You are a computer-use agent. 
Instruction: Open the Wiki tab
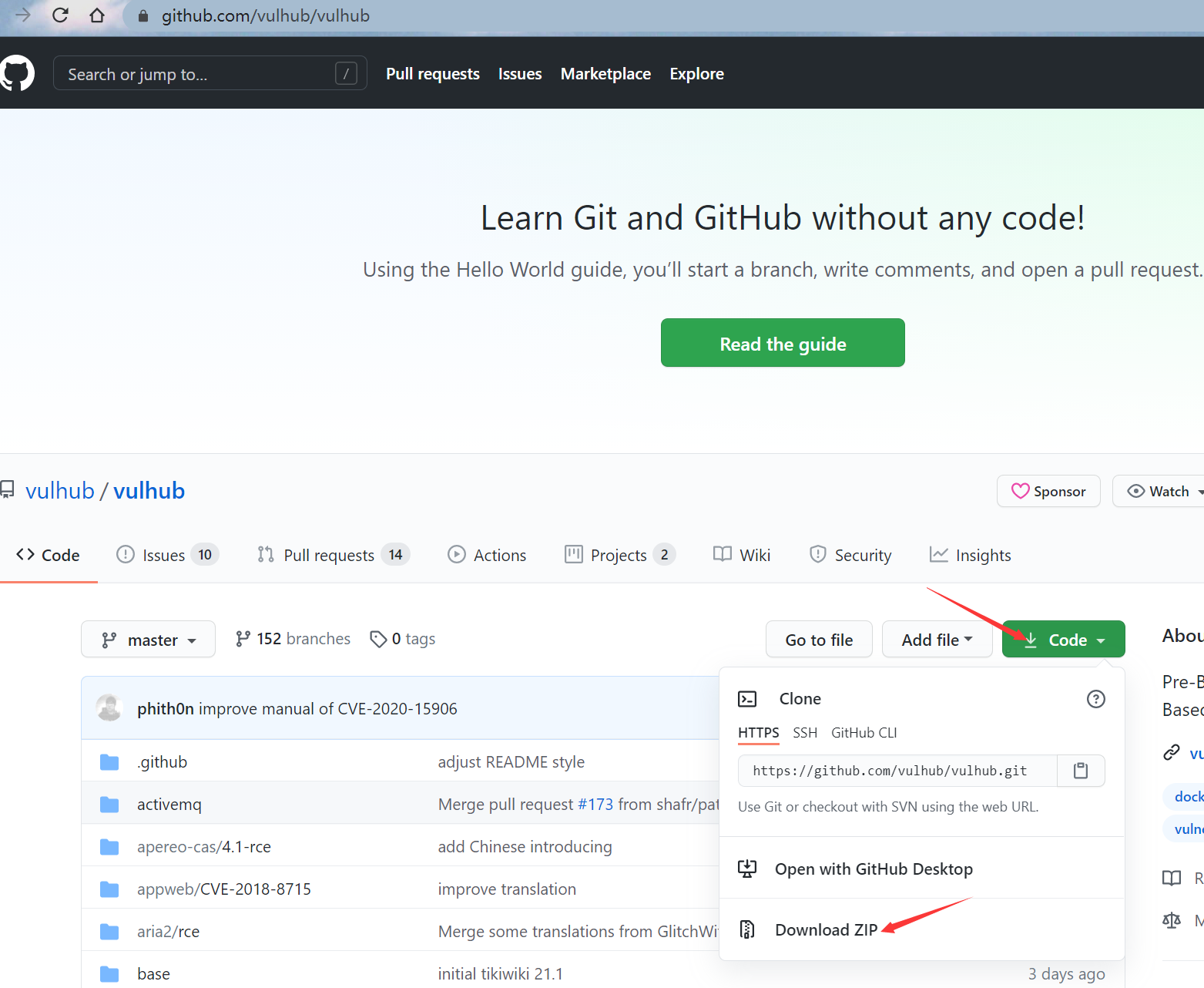(742, 555)
